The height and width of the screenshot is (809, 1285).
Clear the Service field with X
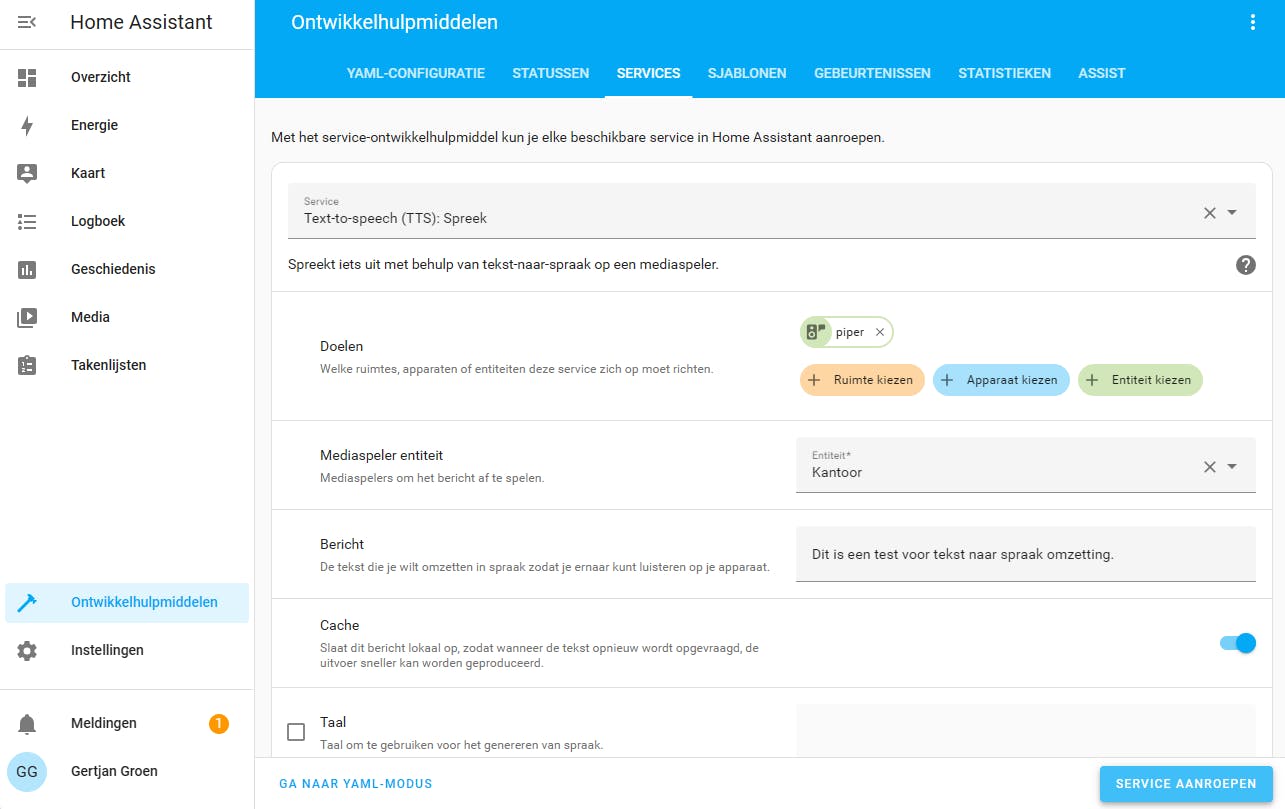click(1209, 212)
